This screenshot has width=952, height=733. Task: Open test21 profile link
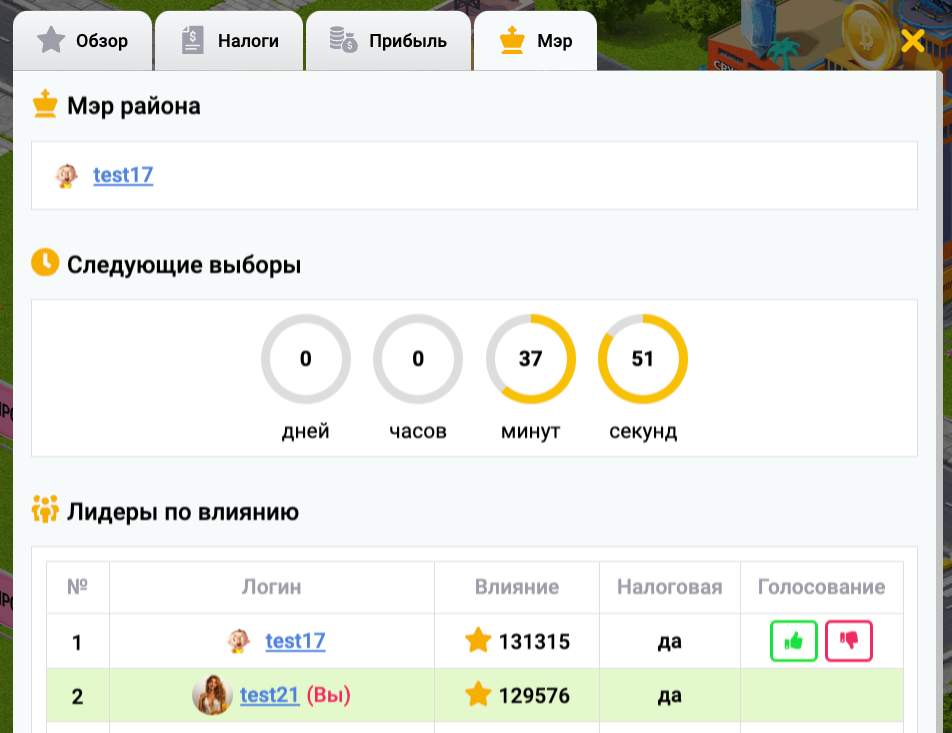point(269,695)
